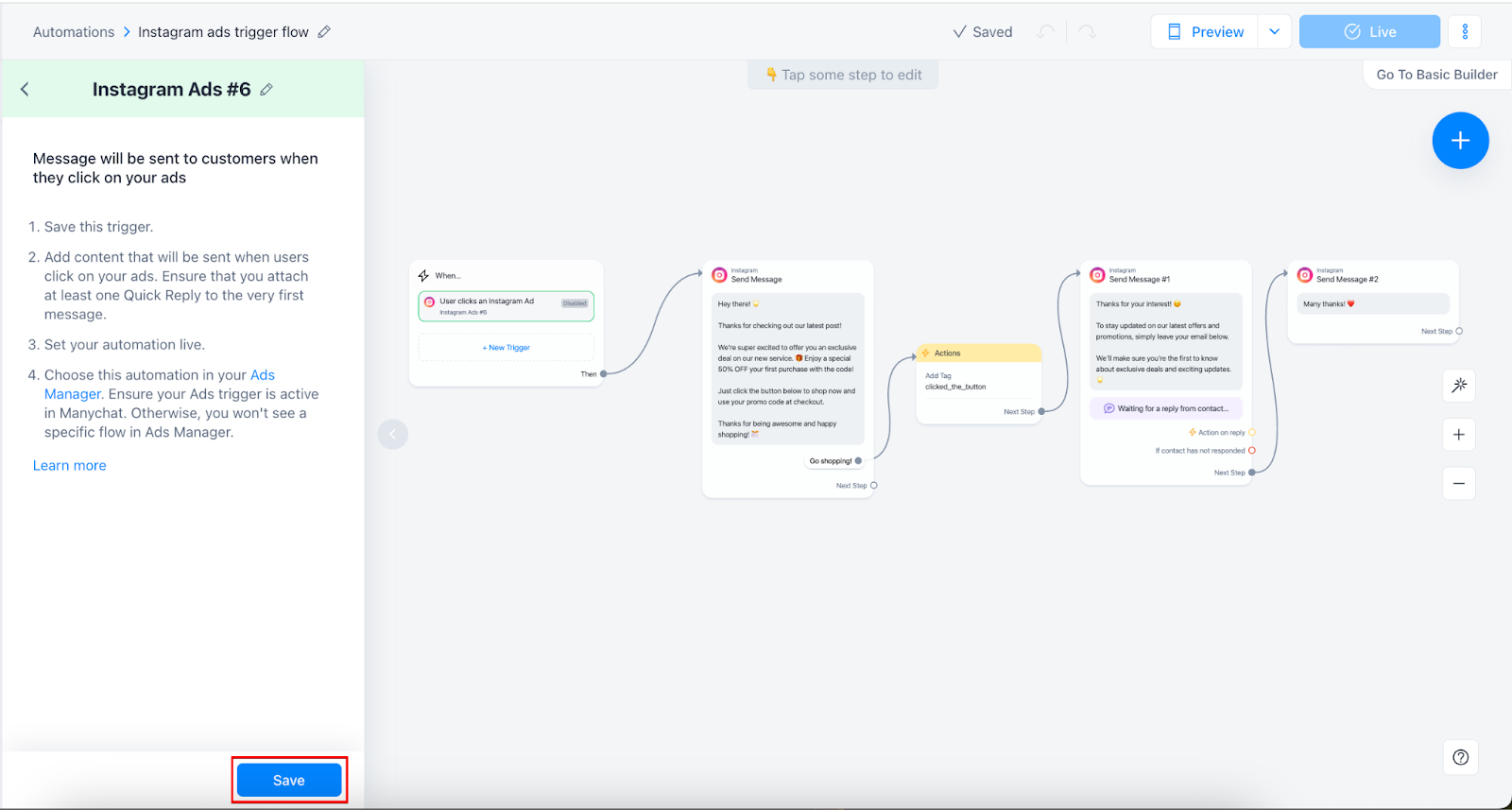Set the automation Live
The height and width of the screenshot is (810, 1512).
[1369, 32]
